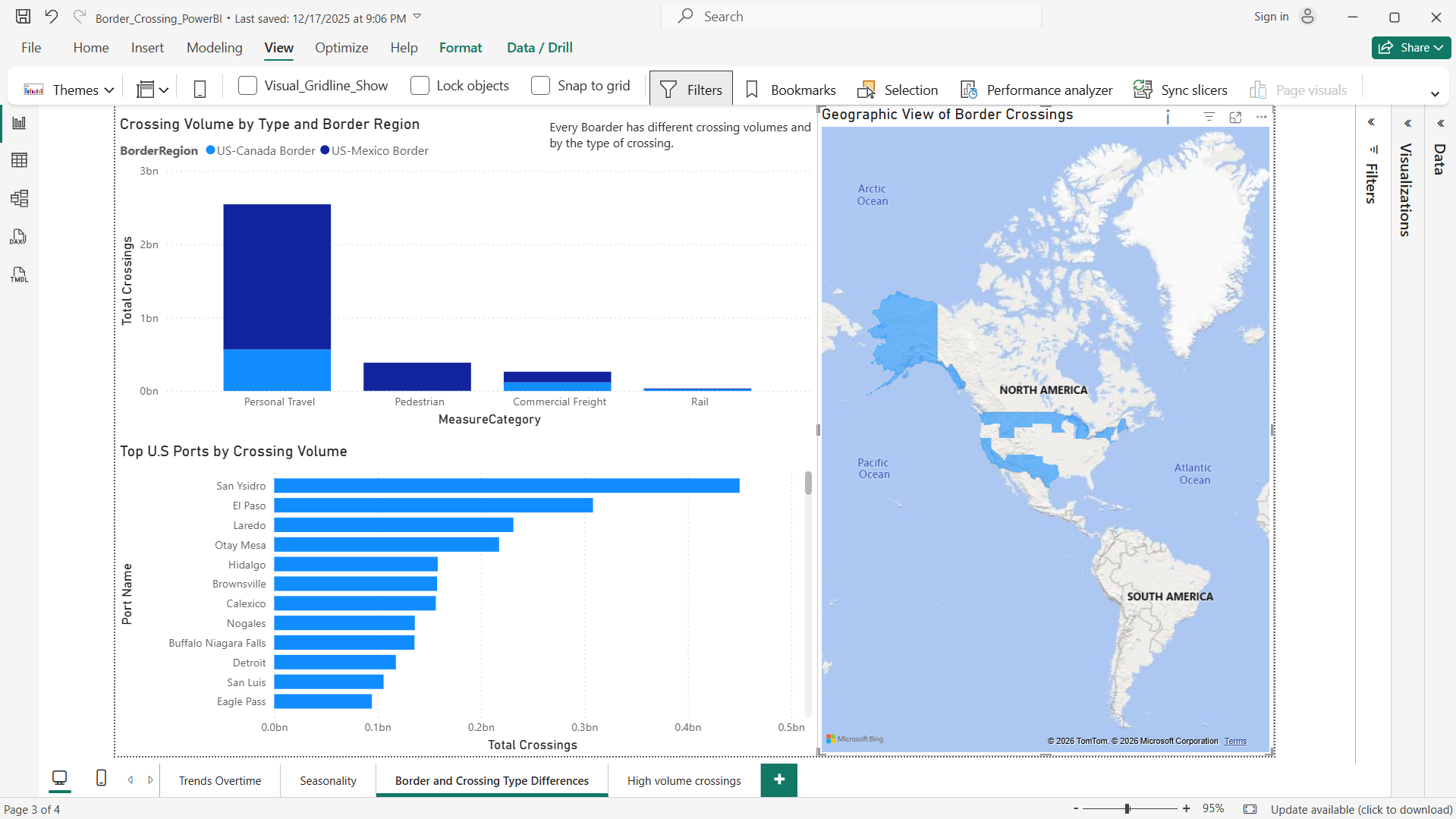Start the Performance analyzer
The width and height of the screenshot is (1456, 819).
[1036, 89]
